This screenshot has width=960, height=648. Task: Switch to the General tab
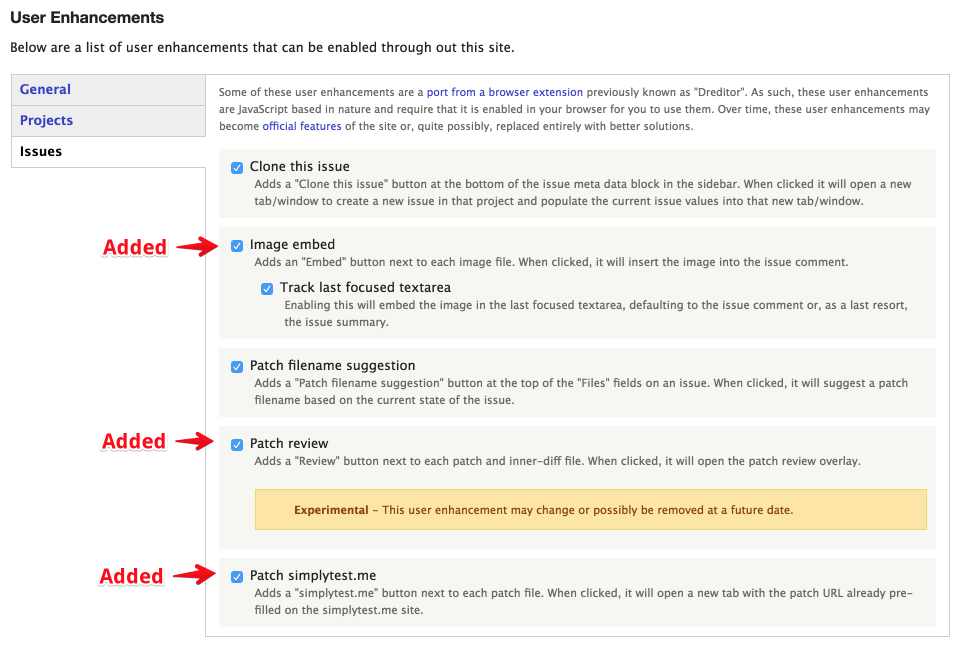(108, 90)
